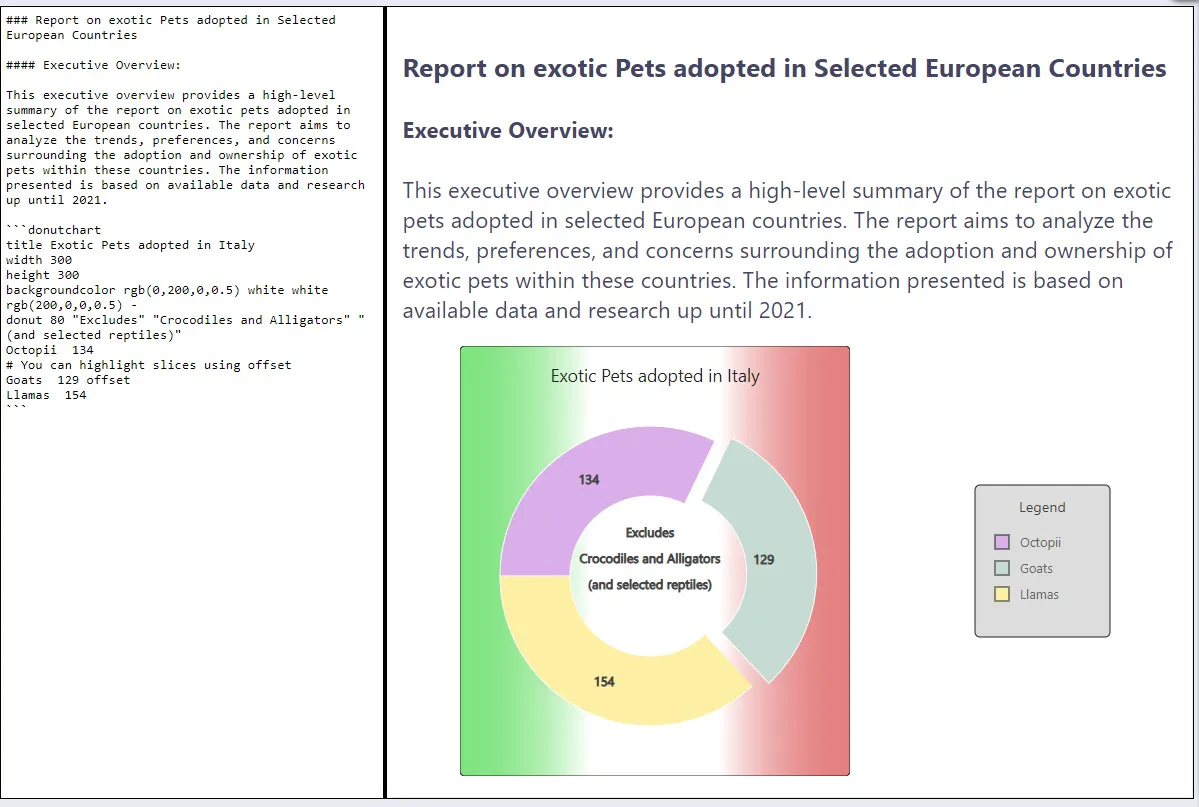This screenshot has width=1199, height=807.
Task: Click the Octopii legend color swatch
Action: (1002, 542)
